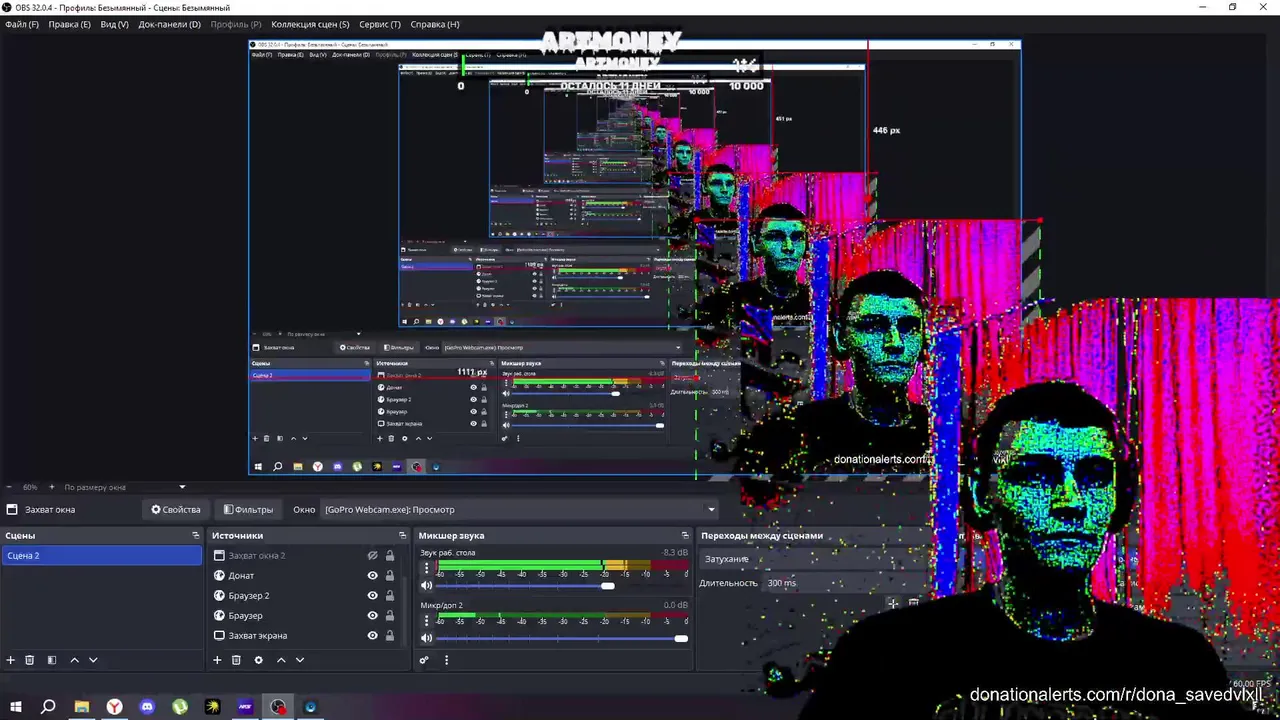Open Справка menu
The height and width of the screenshot is (720, 1280).
coord(435,24)
